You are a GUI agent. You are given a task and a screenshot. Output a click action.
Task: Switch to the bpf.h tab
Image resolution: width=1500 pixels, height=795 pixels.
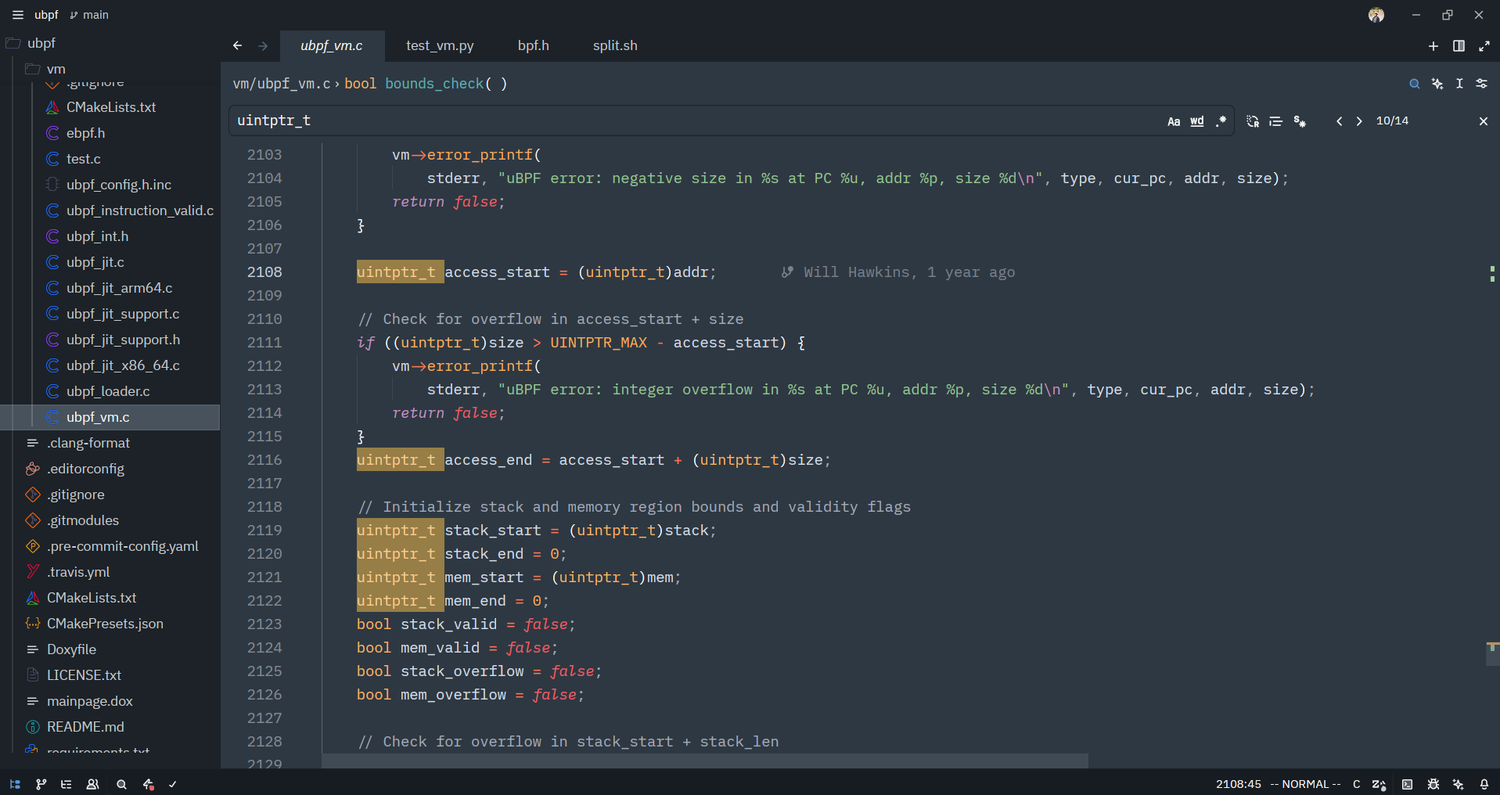533,46
